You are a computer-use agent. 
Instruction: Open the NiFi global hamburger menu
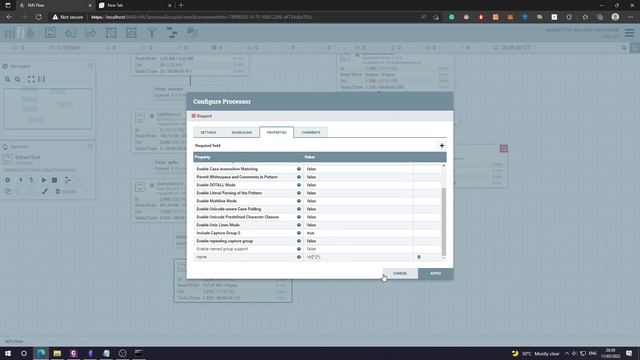629,33
